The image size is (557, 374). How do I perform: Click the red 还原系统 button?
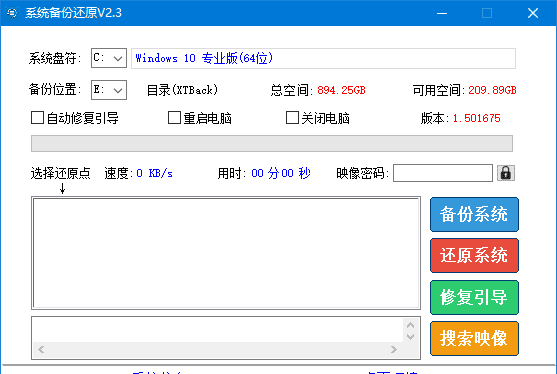pos(474,255)
